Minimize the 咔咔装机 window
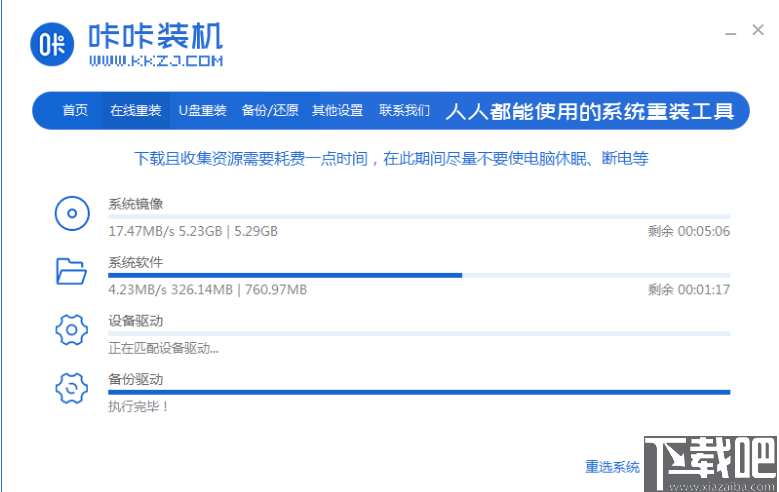This screenshot has height=492, width=779. click(x=732, y=32)
